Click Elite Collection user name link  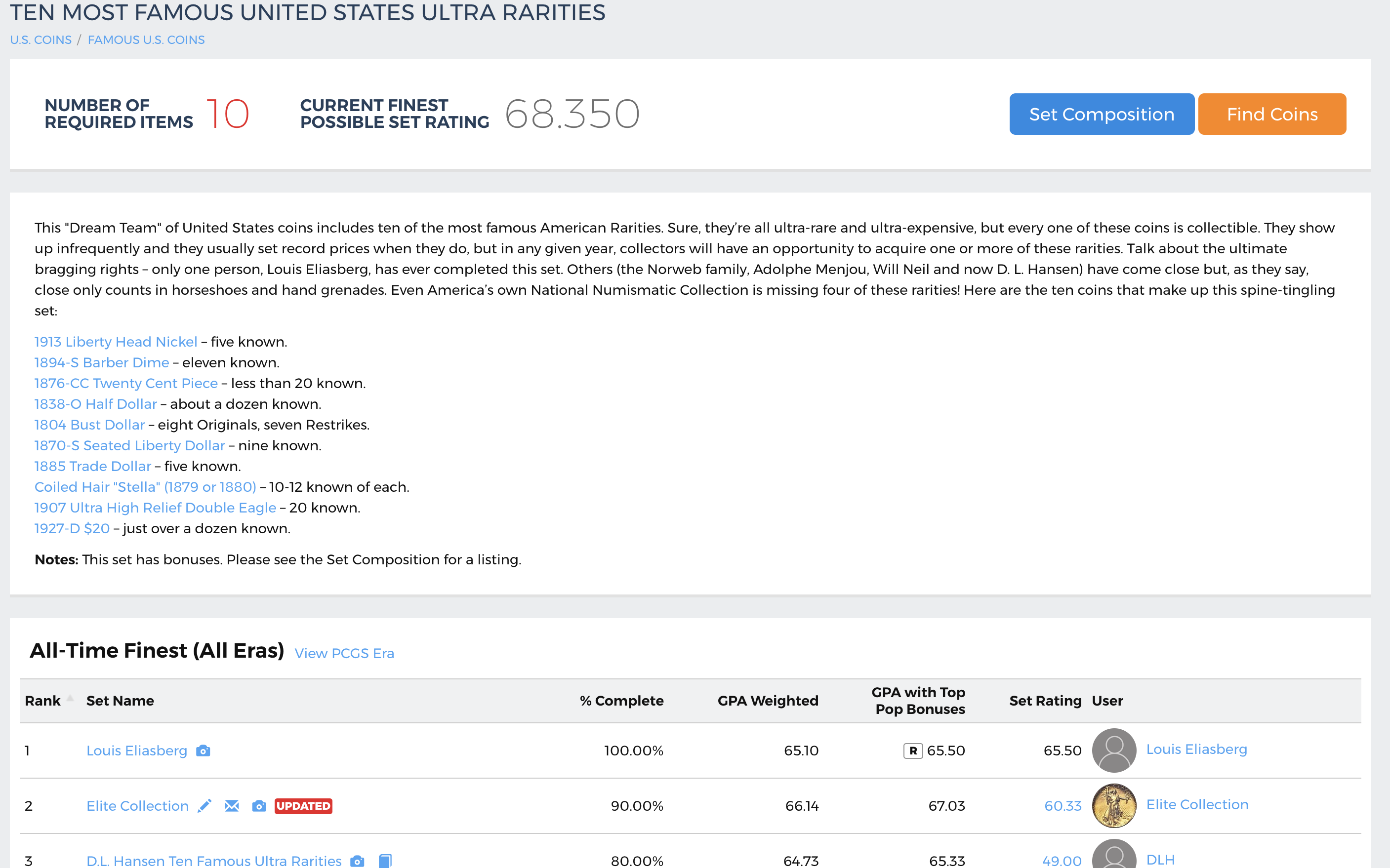pos(1197,804)
